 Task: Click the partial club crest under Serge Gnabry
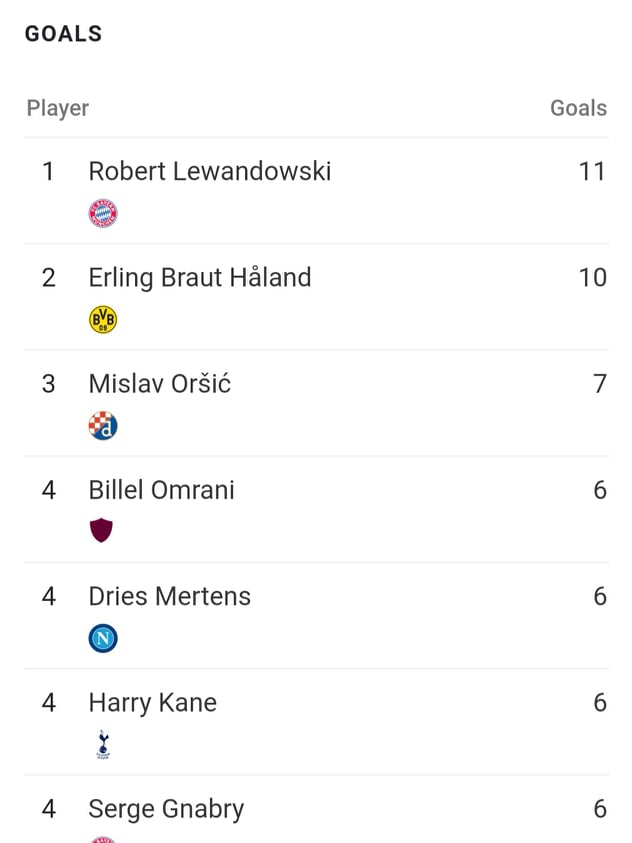pos(103,839)
